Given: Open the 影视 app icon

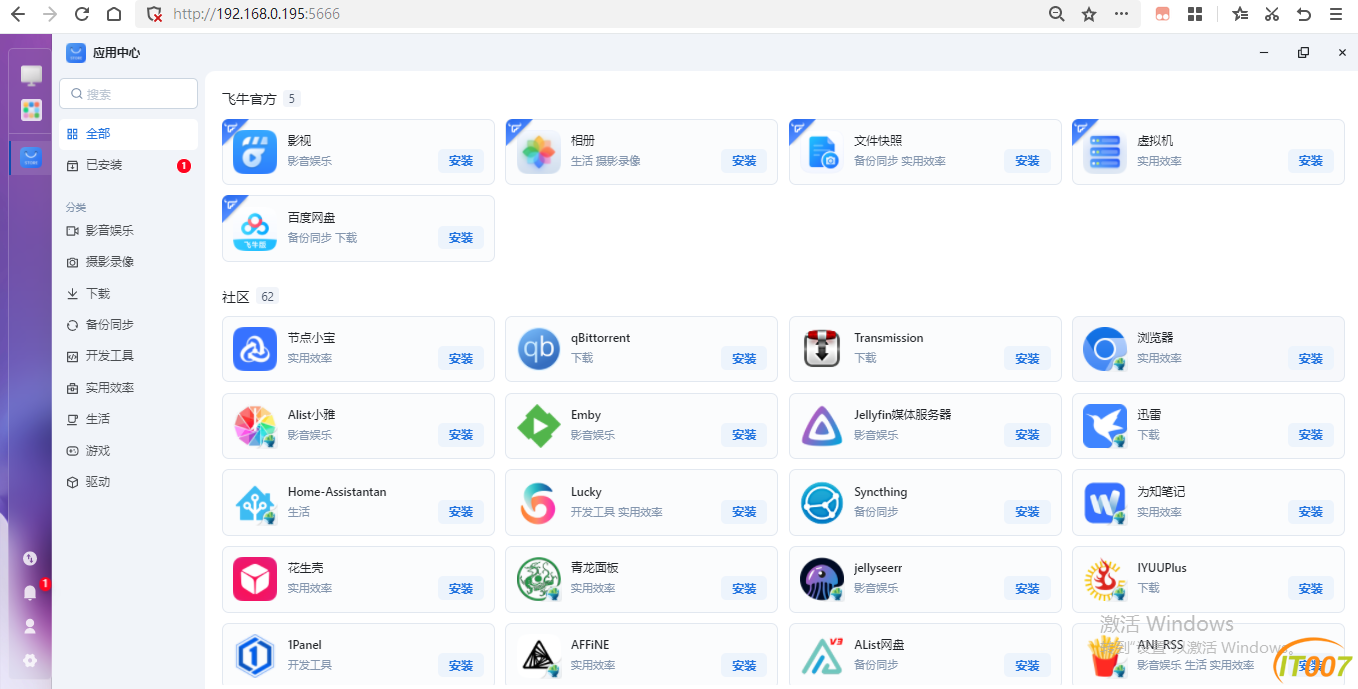Looking at the screenshot, I should (255, 152).
